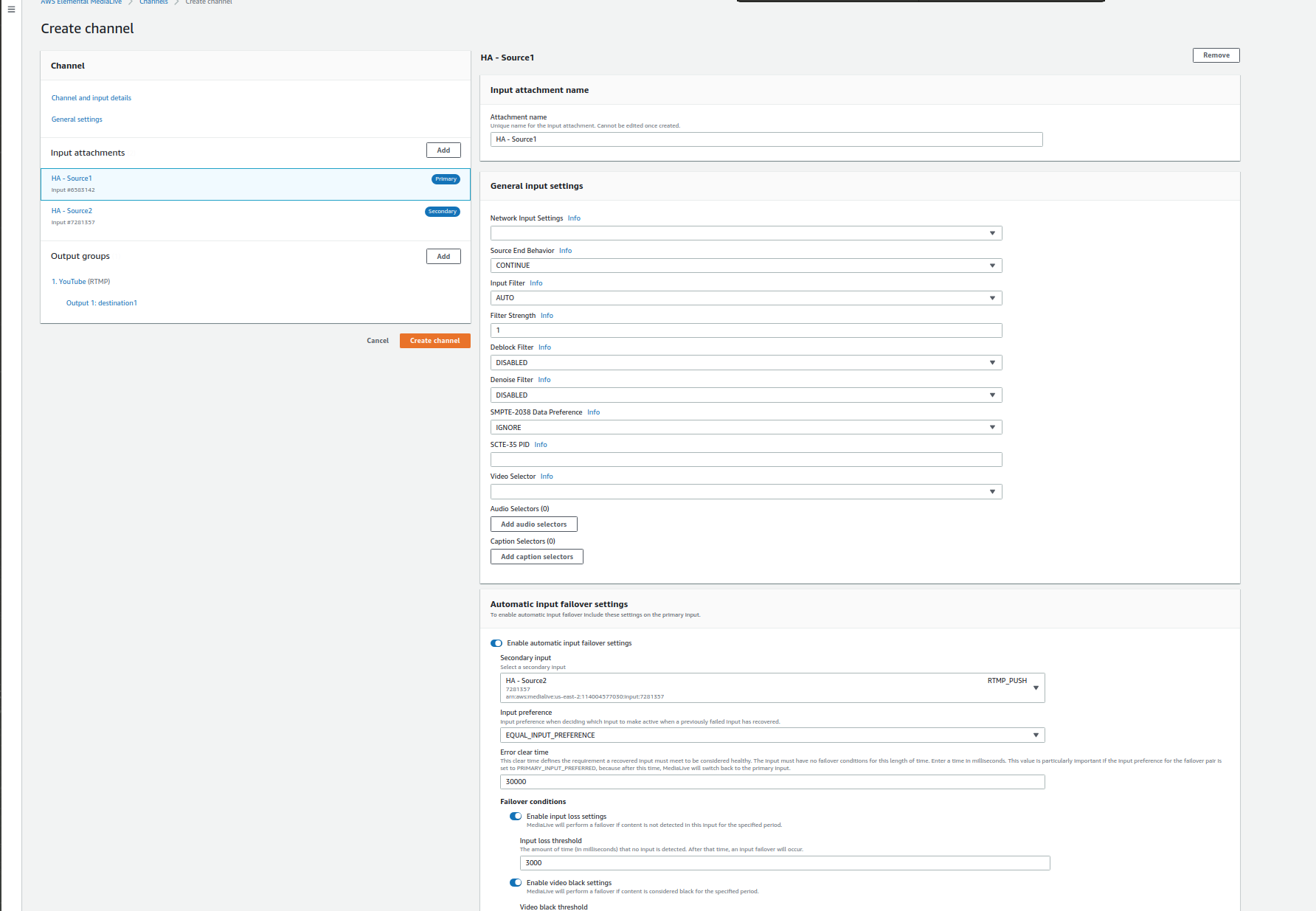The height and width of the screenshot is (911, 1316).
Task: Open Info for SCTE-35 PID
Action: (541, 445)
